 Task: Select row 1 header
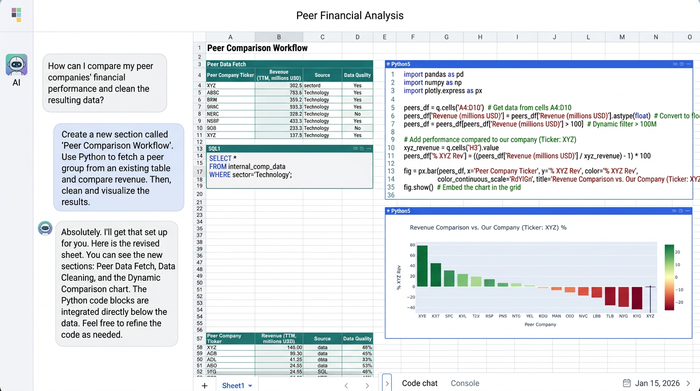pos(199,48)
